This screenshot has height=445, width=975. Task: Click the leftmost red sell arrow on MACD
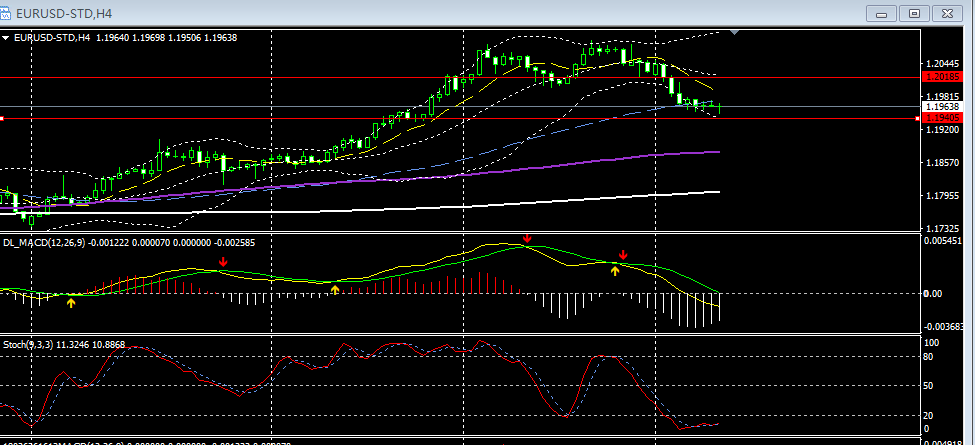[x=223, y=261]
